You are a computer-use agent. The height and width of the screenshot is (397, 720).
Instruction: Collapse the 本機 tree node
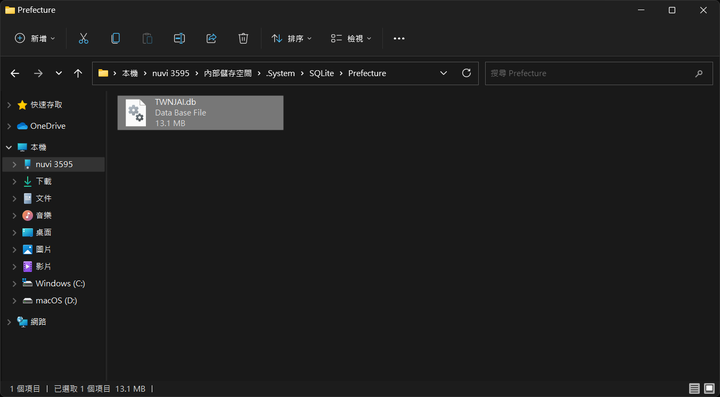pyautogui.click(x=9, y=147)
